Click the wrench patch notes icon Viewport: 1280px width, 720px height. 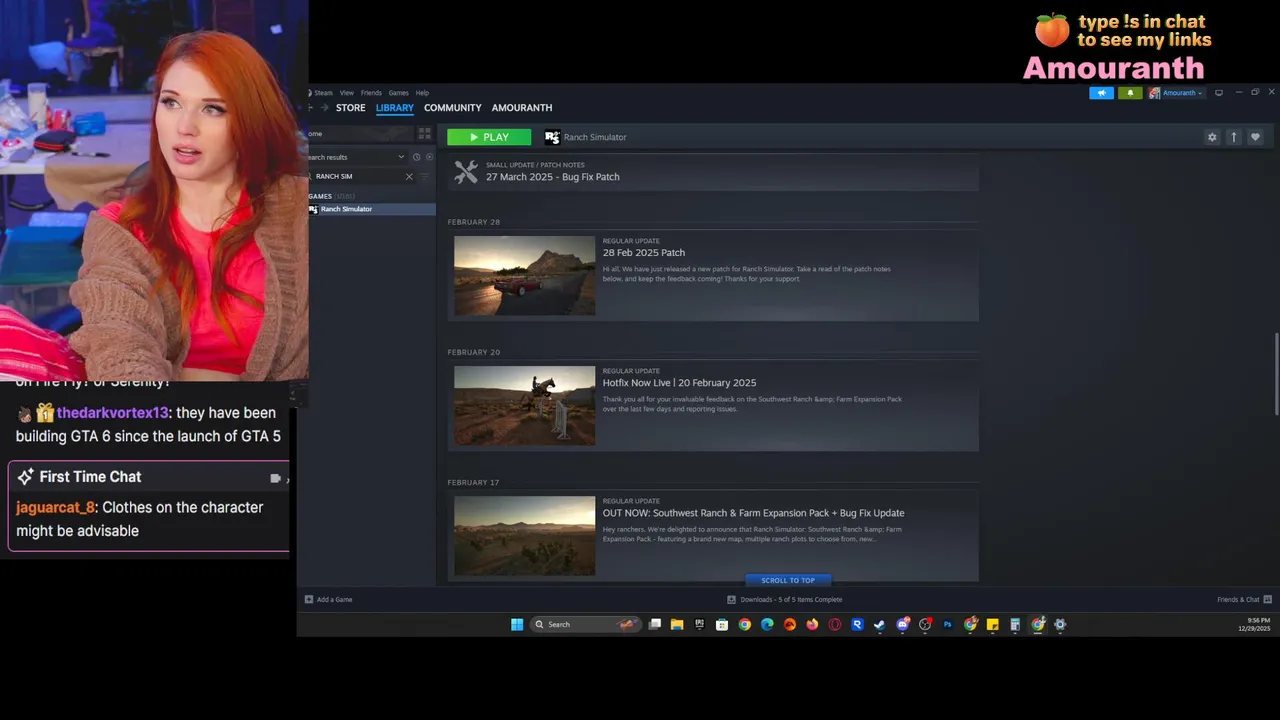click(466, 172)
